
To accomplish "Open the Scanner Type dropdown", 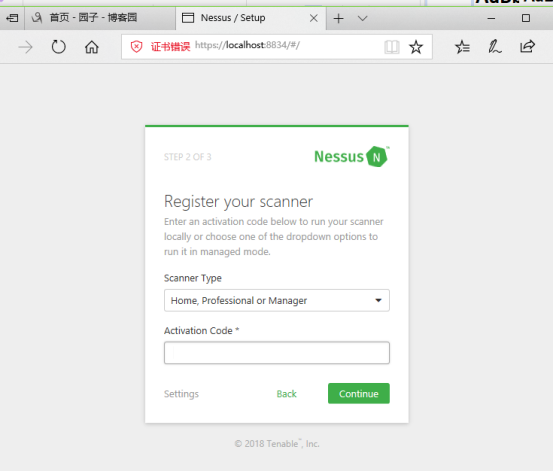I will click(x=277, y=300).
